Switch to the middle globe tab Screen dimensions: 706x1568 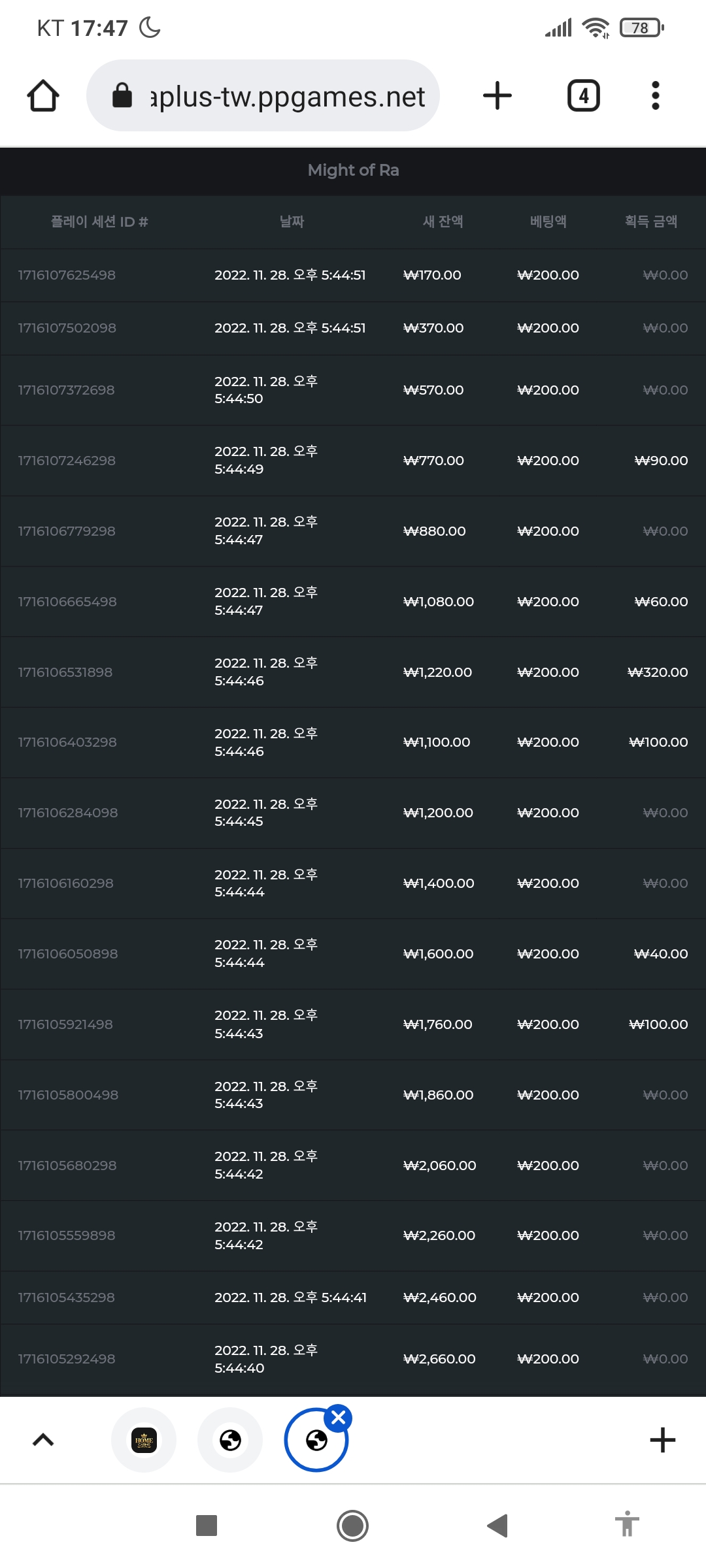[x=230, y=1440]
